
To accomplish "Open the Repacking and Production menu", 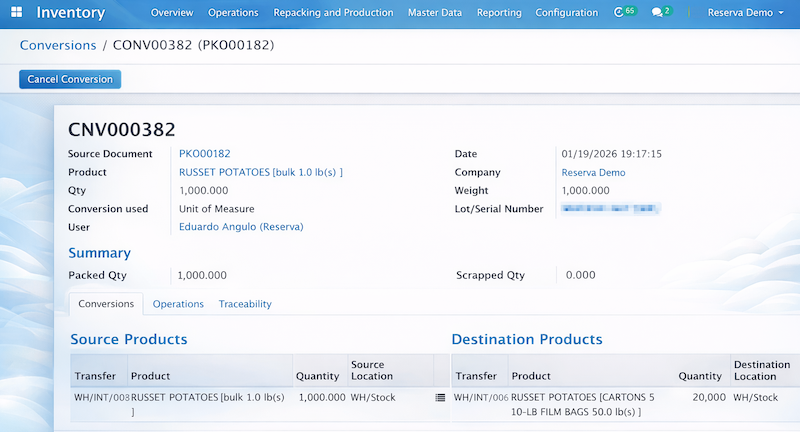I will (x=333, y=13).
